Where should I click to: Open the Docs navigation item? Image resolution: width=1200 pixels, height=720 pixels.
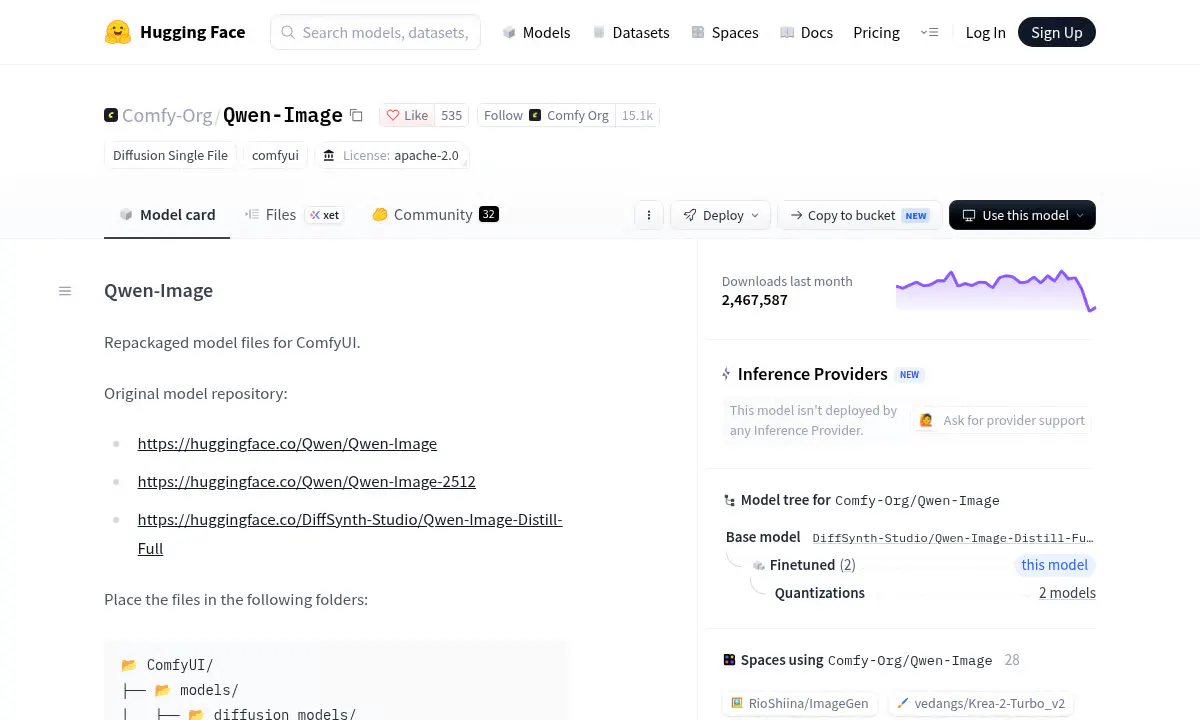point(806,32)
